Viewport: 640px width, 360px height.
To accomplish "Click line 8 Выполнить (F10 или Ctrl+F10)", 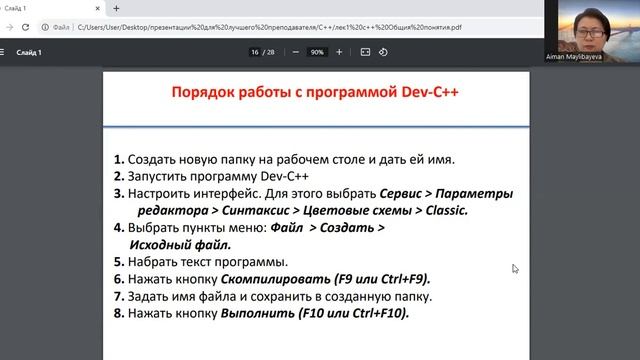I will (x=261, y=313).
